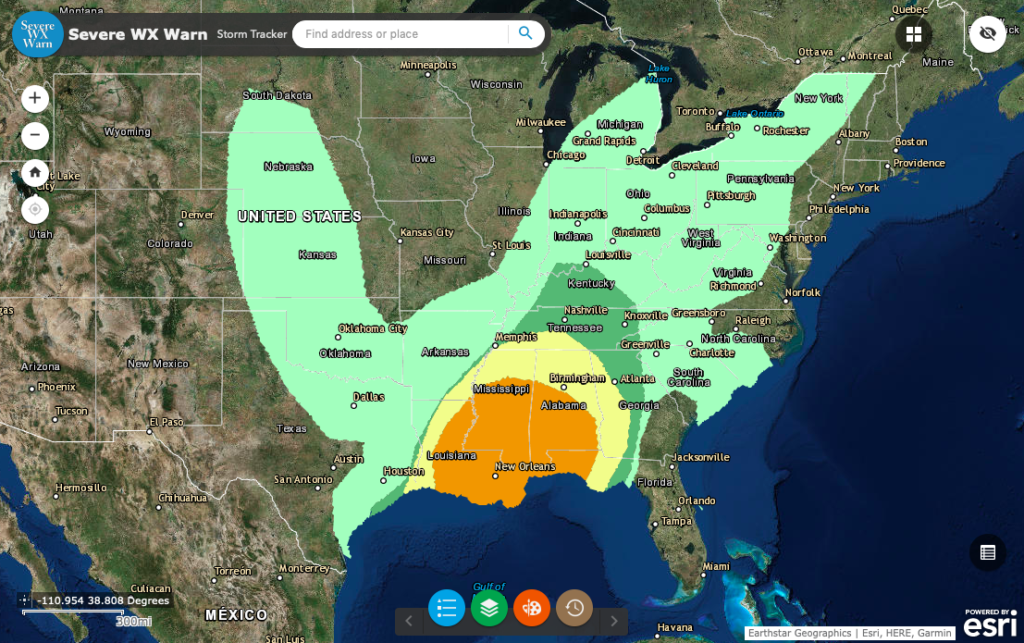Activate the find my location icon

coord(35,209)
